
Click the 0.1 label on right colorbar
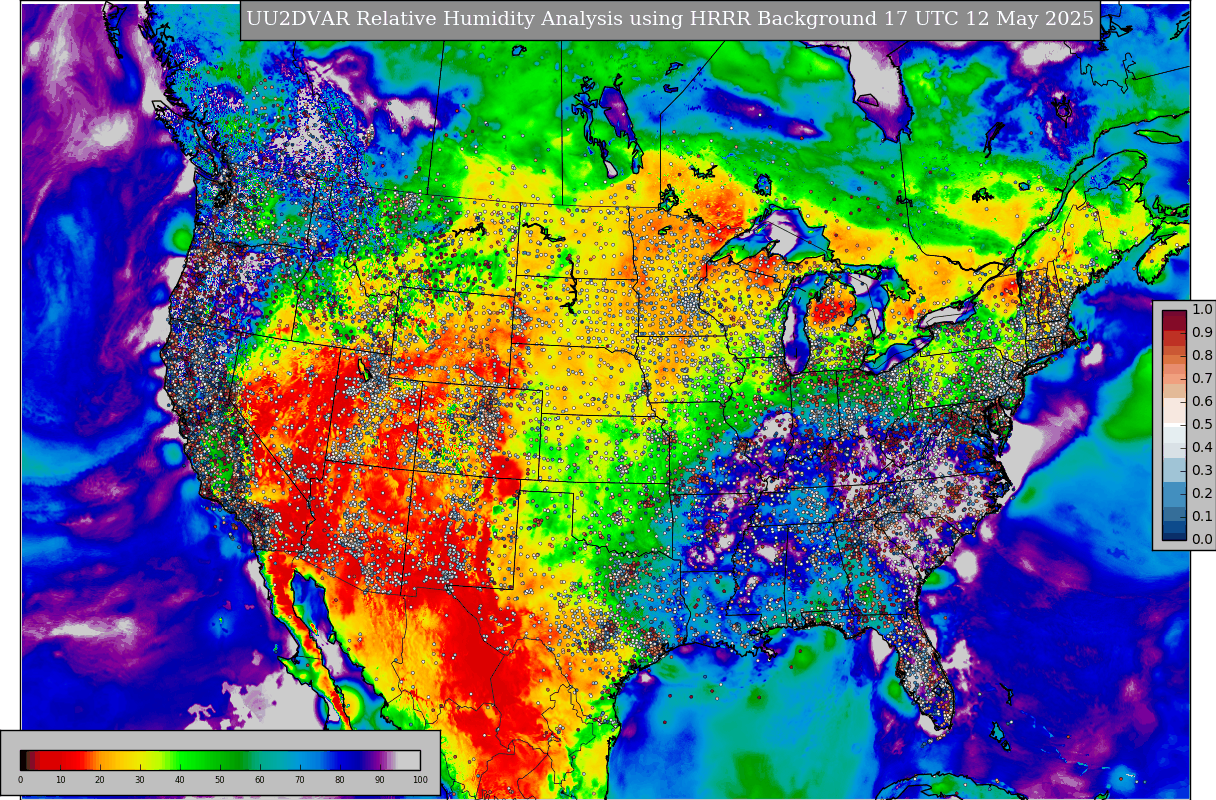[x=1202, y=517]
